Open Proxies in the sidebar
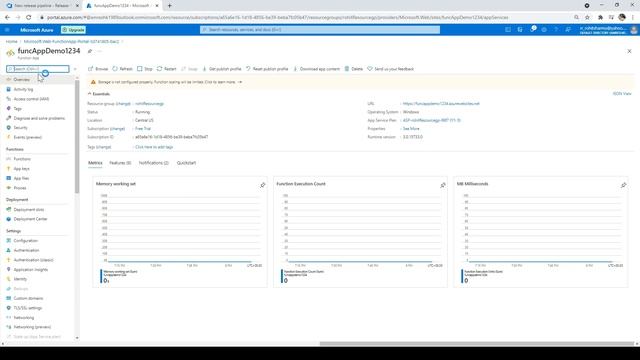This screenshot has width=640, height=360. (x=20, y=188)
